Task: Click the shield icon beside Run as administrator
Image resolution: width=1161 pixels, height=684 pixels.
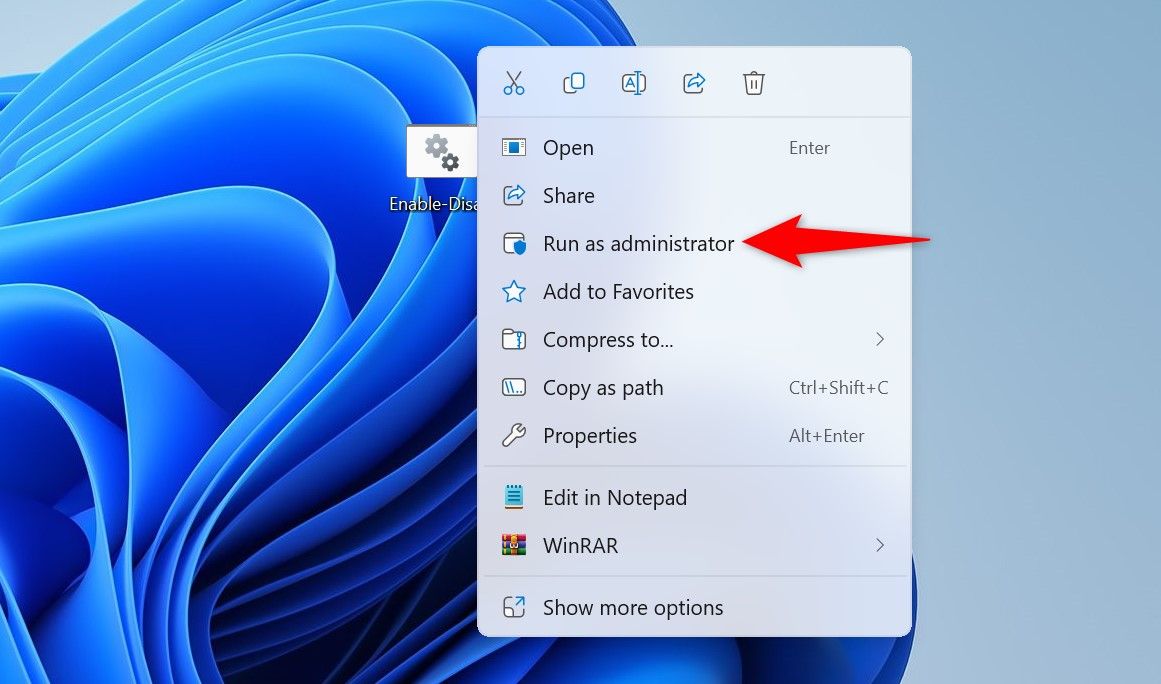Action: tap(514, 244)
